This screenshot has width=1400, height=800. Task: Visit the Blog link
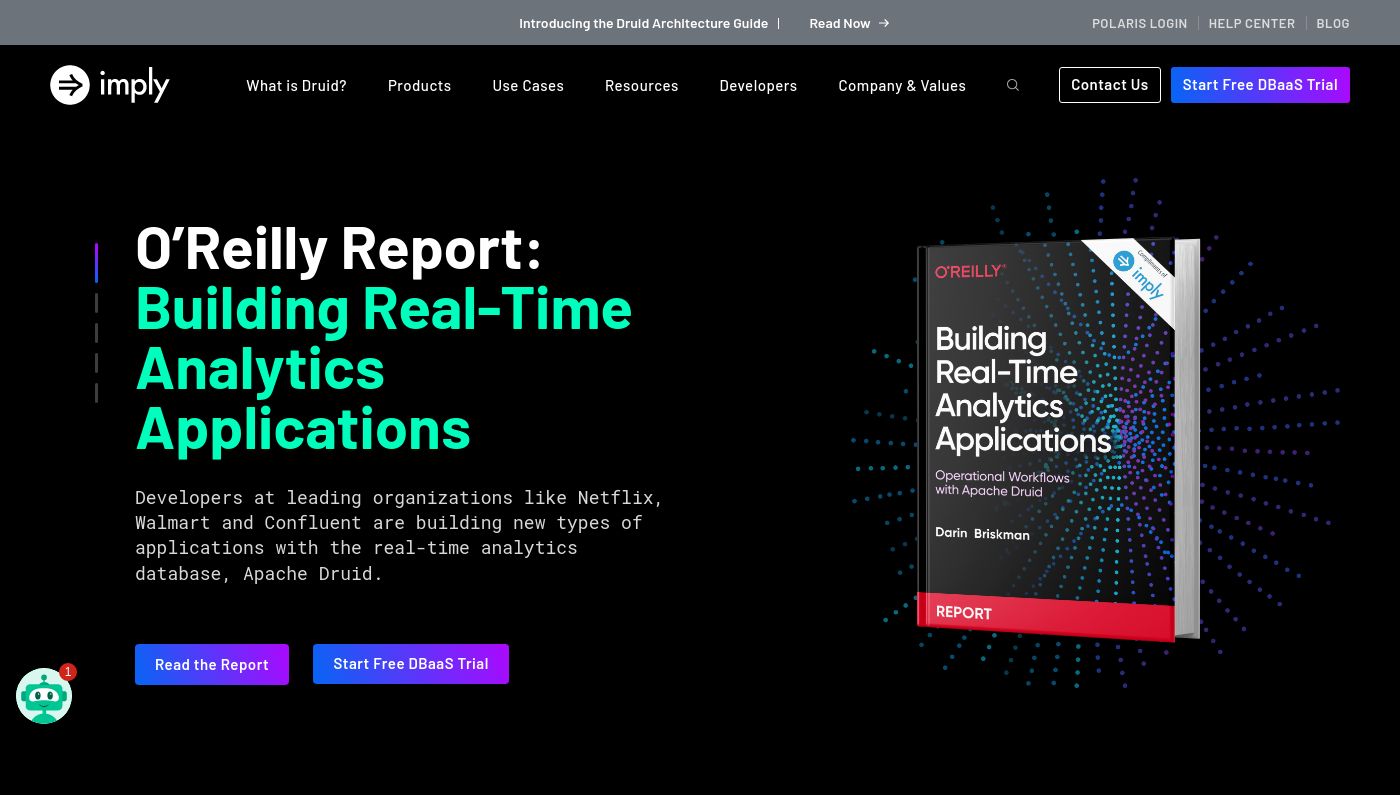point(1333,23)
